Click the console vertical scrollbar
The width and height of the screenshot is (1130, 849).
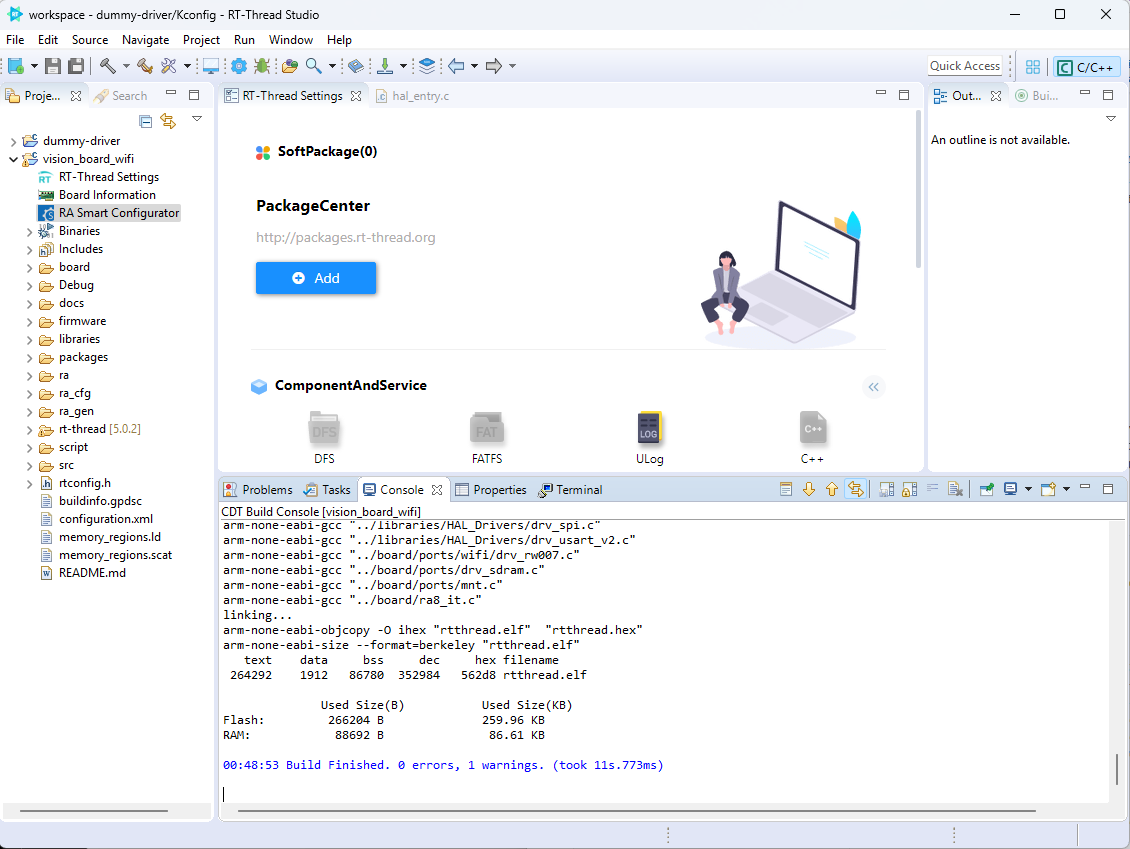click(x=1116, y=770)
